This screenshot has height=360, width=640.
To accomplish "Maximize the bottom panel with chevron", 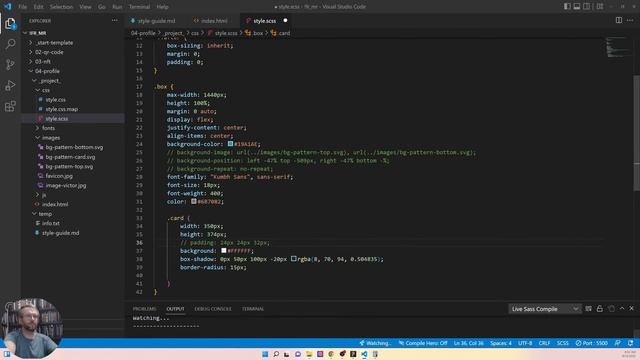I will pos(622,309).
